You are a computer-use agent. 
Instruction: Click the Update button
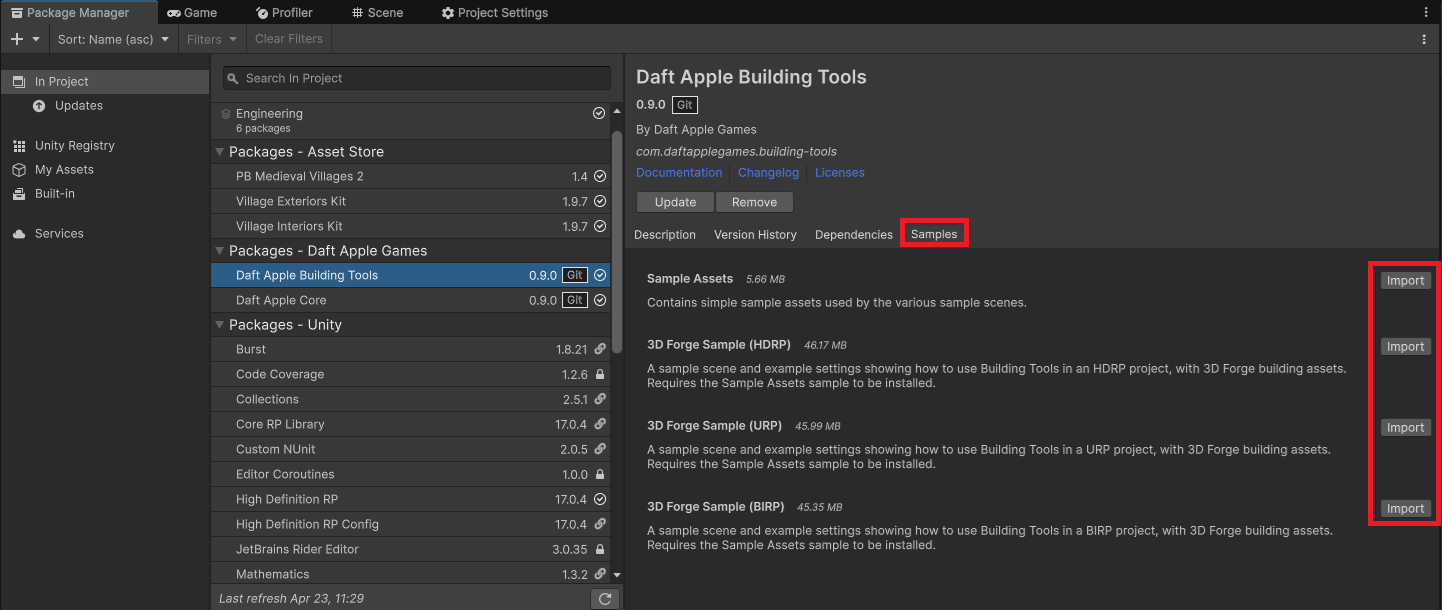pyautogui.click(x=675, y=202)
